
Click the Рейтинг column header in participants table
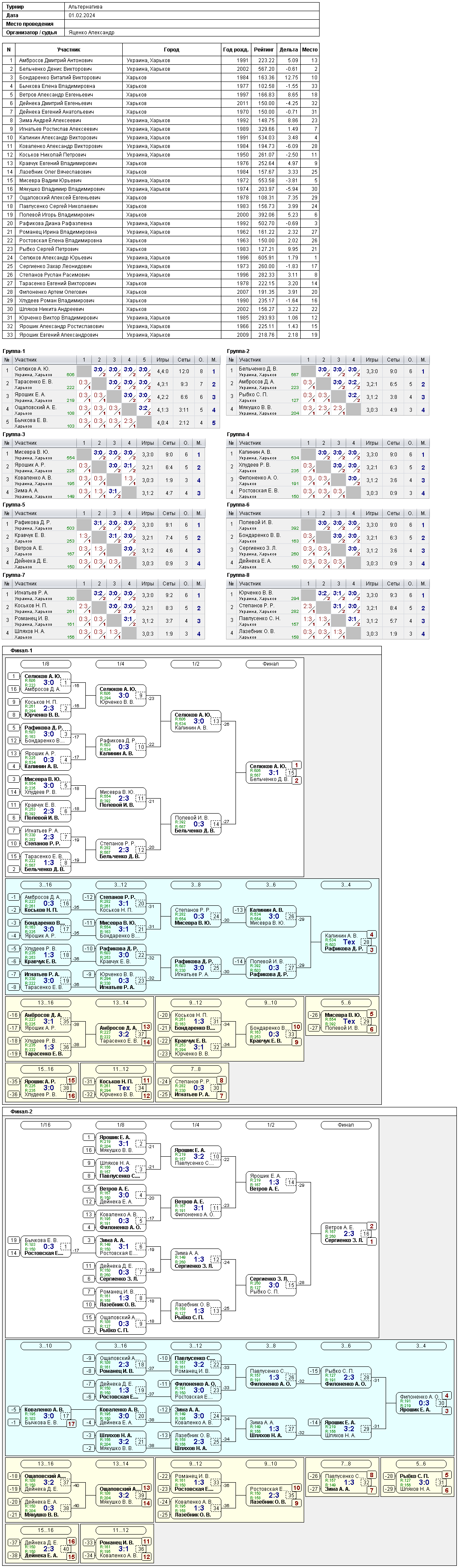pyautogui.click(x=263, y=49)
